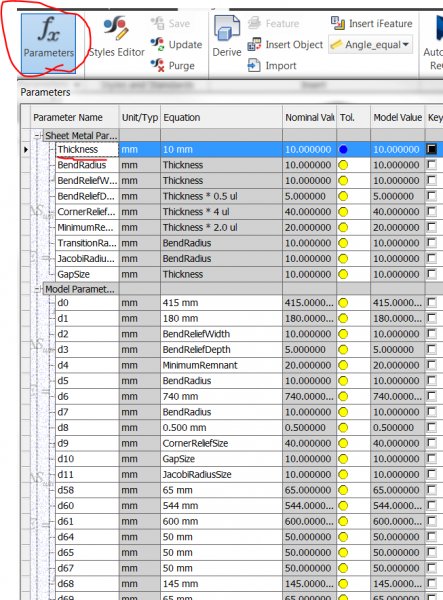Viewport: 443px width, 600px height.
Task: Click the Nominal Value column header
Action: 309,117
